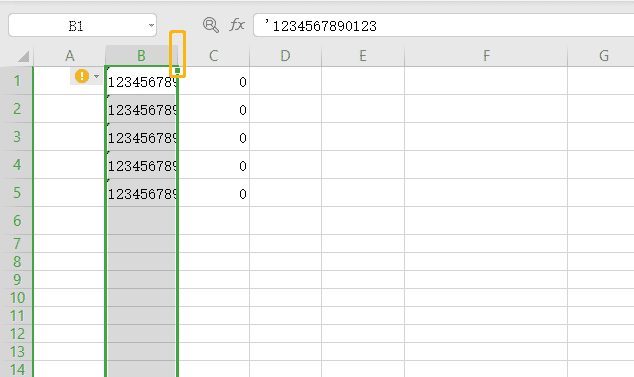Viewport: 634px width, 377px height.
Task: Select column E header
Action: (363, 56)
